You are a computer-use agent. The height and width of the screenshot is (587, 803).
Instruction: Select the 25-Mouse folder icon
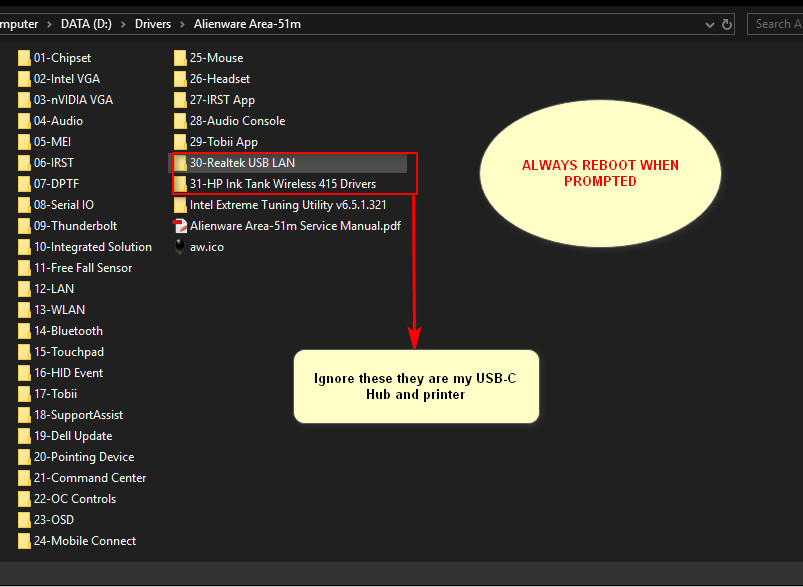pyautogui.click(x=180, y=58)
